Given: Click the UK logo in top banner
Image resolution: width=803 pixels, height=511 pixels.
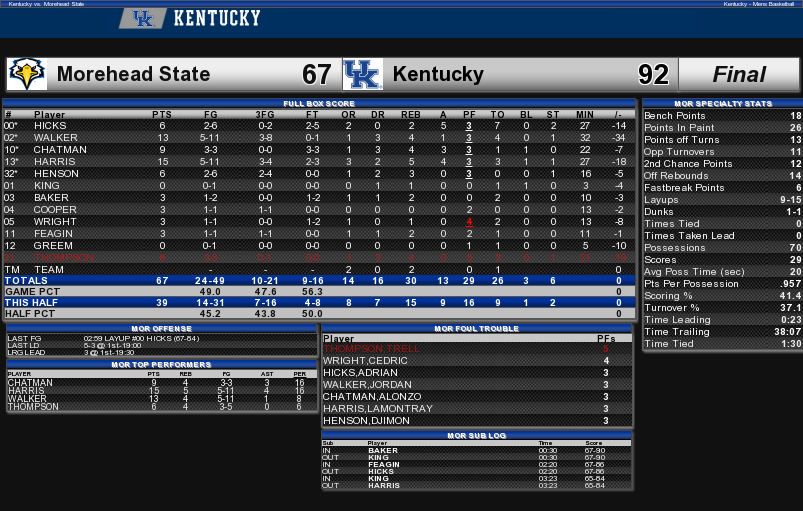Looking at the screenshot, I should coord(143,18).
